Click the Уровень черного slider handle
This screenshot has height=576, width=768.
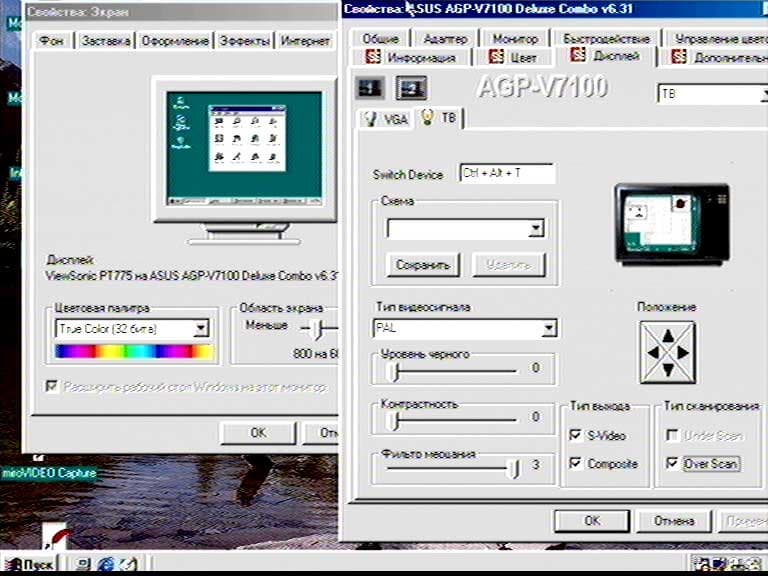click(393, 372)
